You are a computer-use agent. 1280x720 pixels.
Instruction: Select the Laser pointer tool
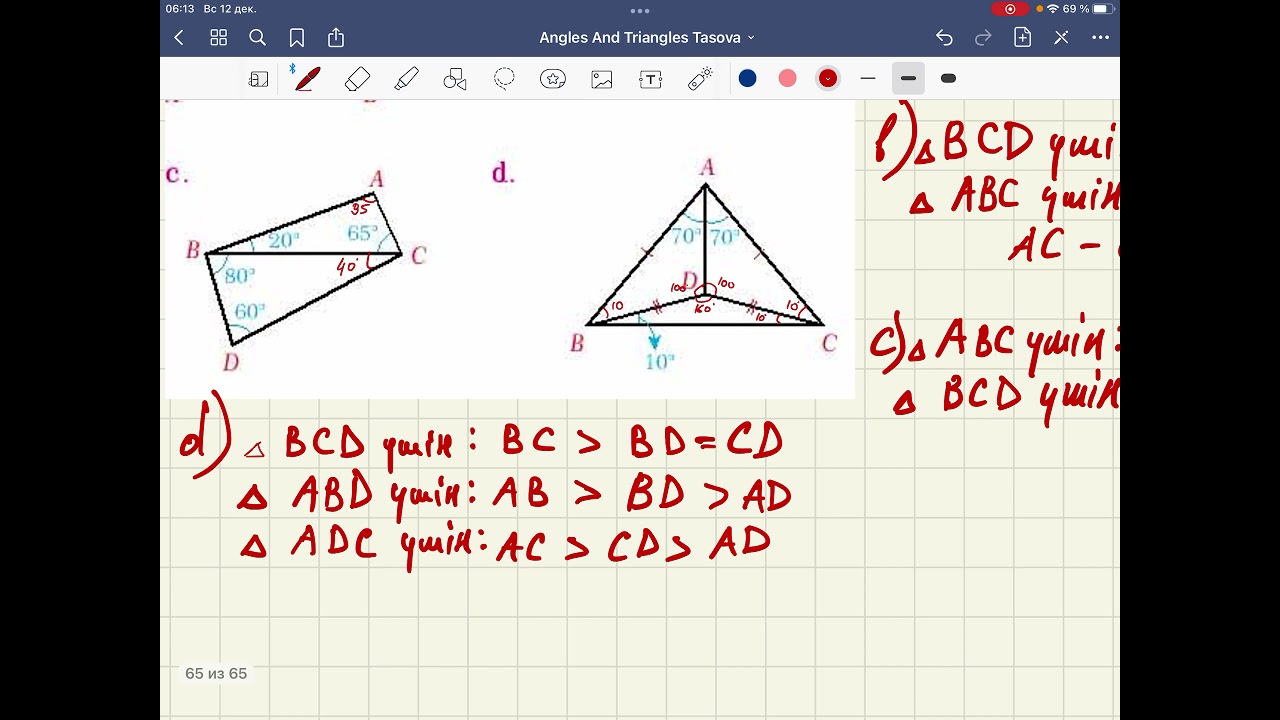(x=700, y=79)
